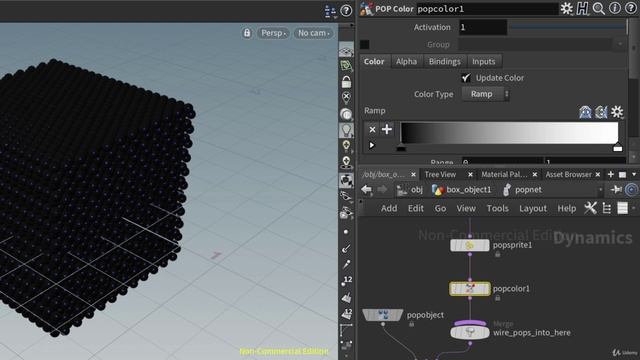Viewport: 640px width, 360px height.
Task: Open the Persp view menu
Action: 273,33
